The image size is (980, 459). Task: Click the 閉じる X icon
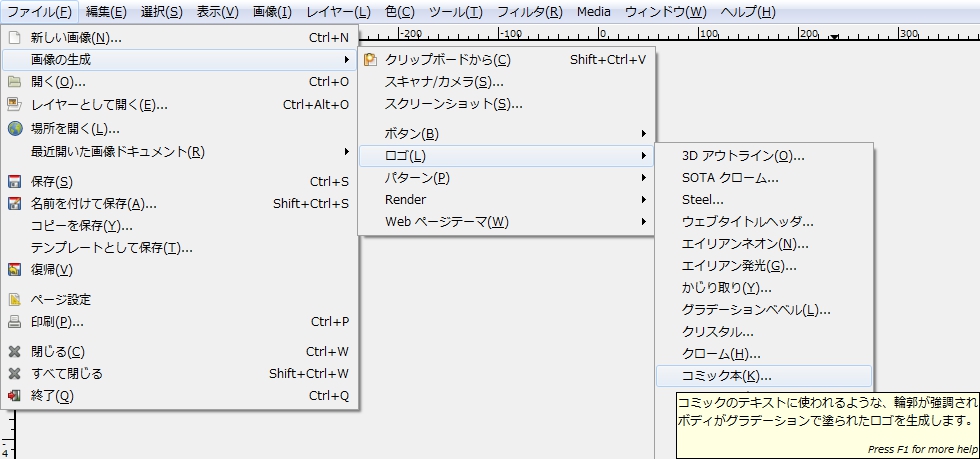pyautogui.click(x=14, y=351)
